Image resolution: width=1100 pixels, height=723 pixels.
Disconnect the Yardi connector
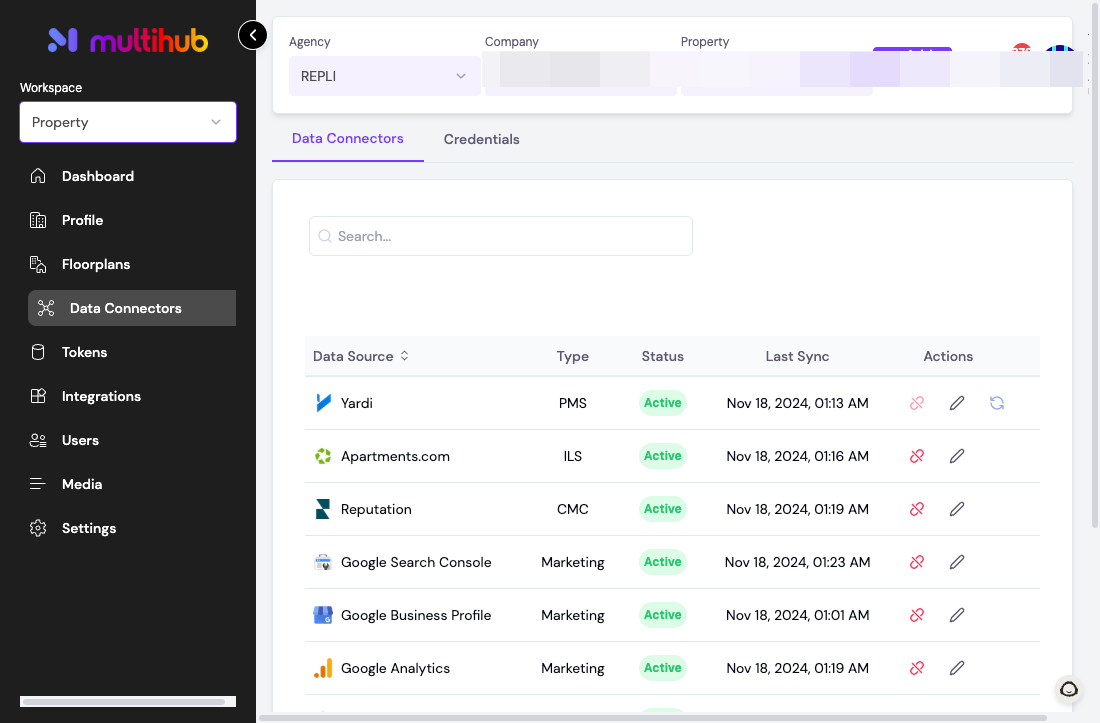[917, 403]
